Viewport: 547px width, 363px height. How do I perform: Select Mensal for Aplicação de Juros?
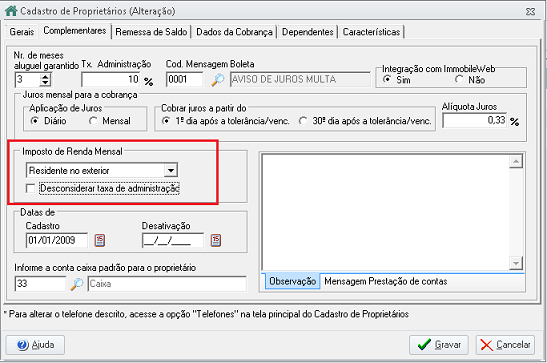[93, 121]
